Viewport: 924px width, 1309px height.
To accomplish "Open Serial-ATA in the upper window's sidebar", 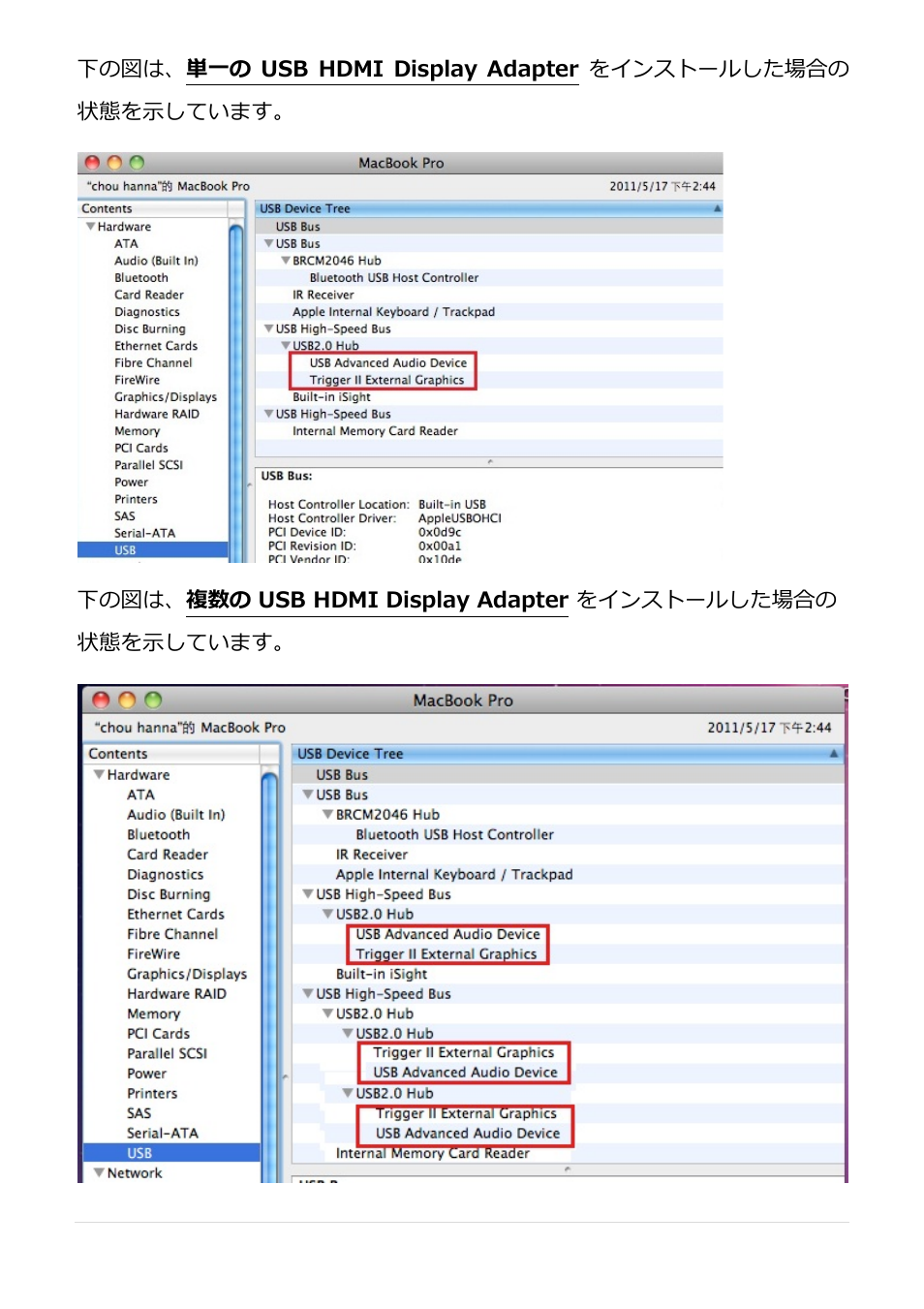I will 144,533.
